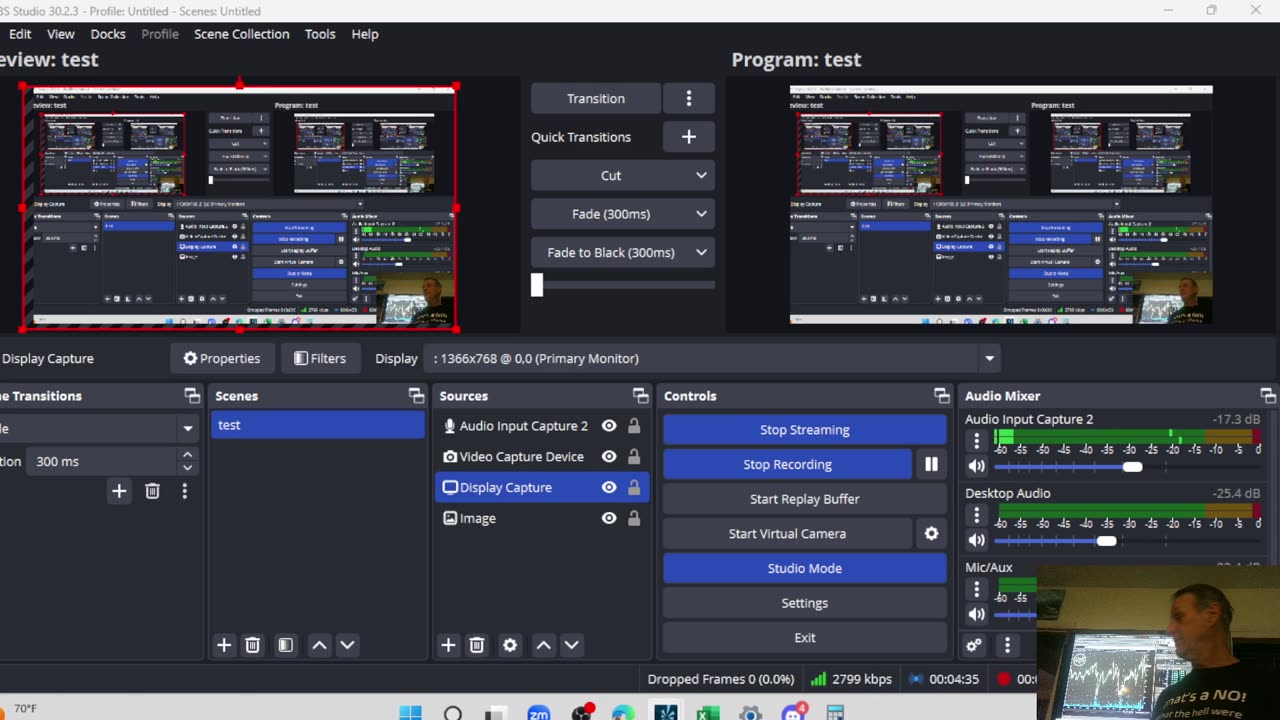This screenshot has width=1280, height=720.
Task: Pop out the Audio Mixer dock panel
Action: [x=1267, y=396]
